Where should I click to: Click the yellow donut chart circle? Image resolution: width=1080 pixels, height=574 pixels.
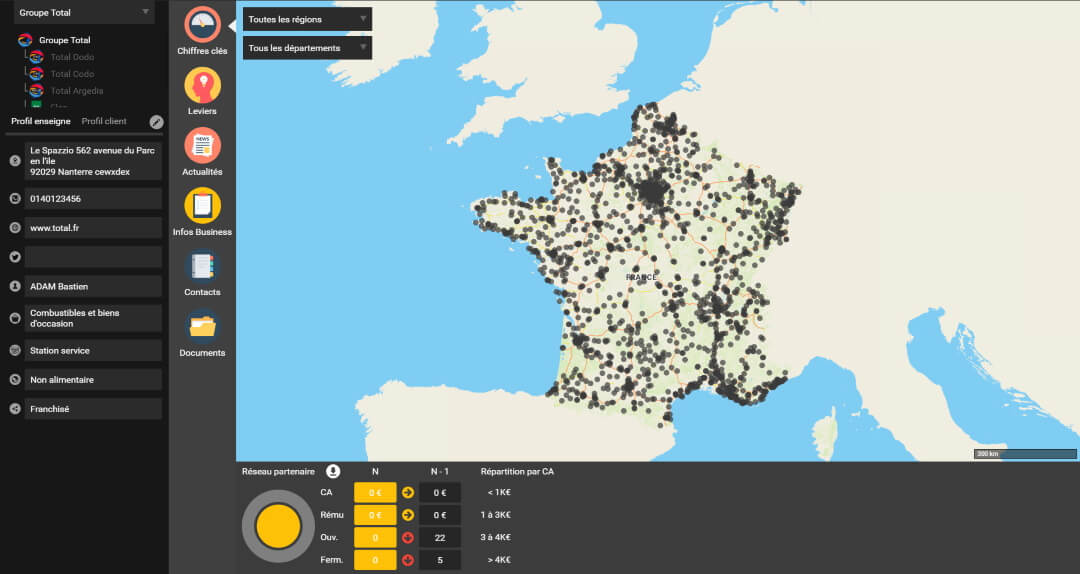click(x=278, y=526)
